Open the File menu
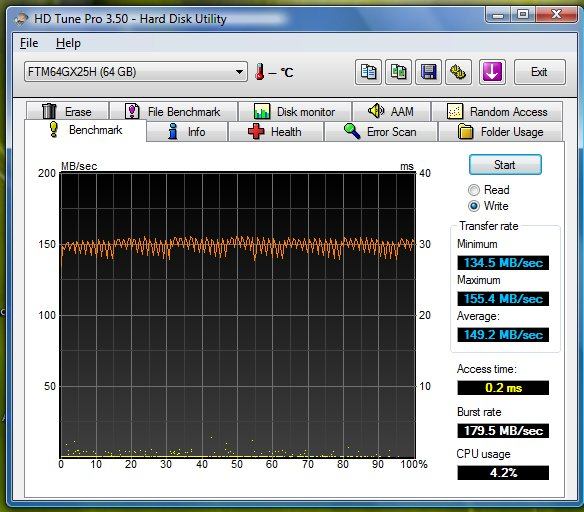Image resolution: width=584 pixels, height=512 pixels. pyautogui.click(x=29, y=43)
